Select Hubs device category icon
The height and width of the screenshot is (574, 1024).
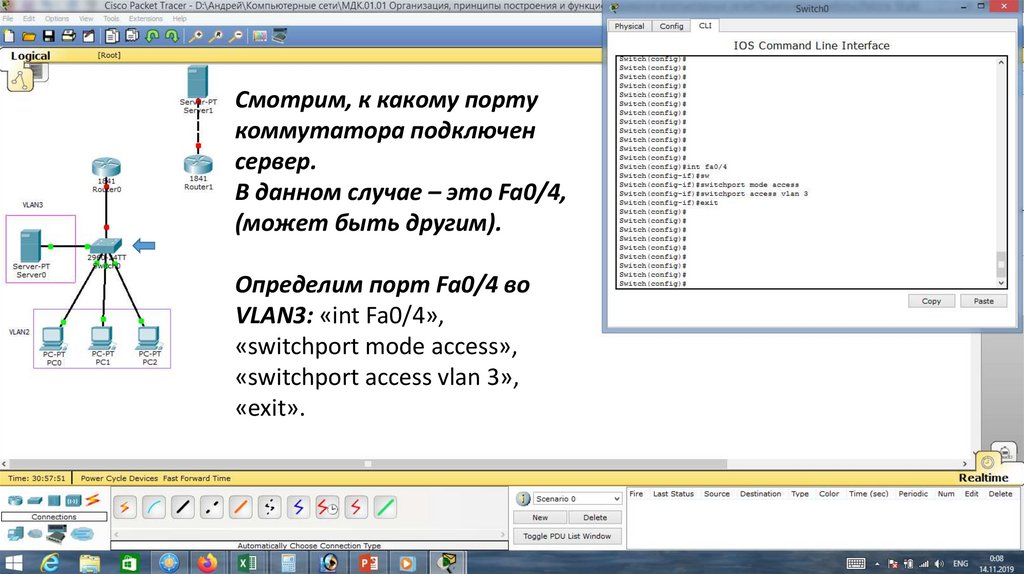pos(54,501)
